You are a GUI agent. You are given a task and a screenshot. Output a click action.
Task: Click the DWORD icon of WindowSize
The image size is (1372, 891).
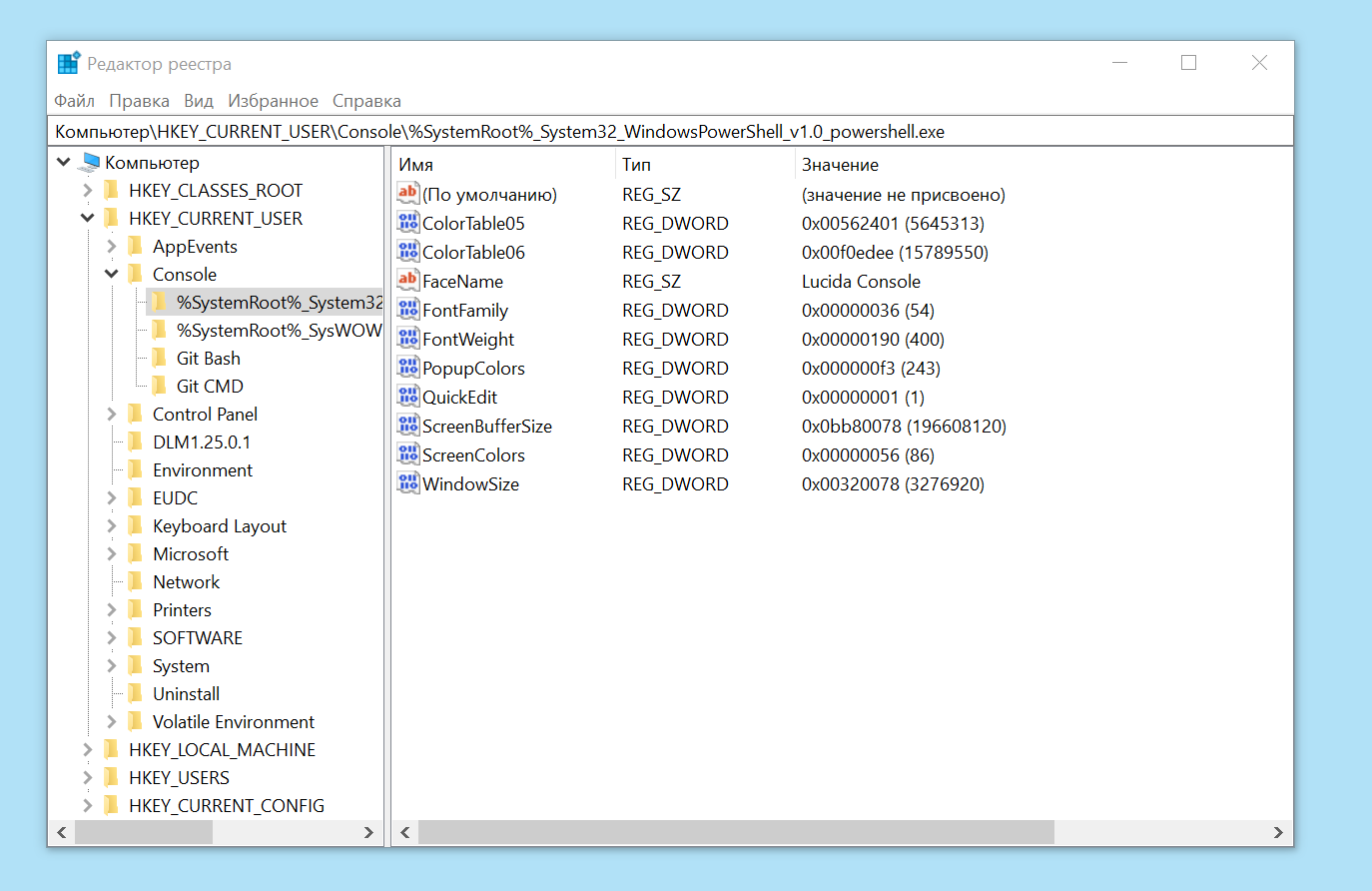coord(408,483)
